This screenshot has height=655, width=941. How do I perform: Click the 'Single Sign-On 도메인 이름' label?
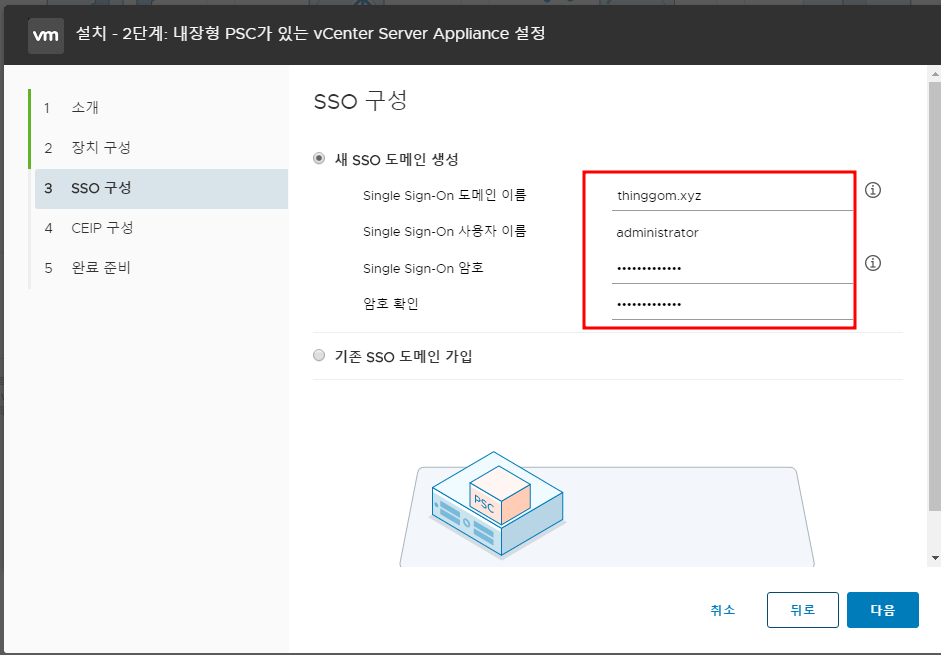pos(445,195)
